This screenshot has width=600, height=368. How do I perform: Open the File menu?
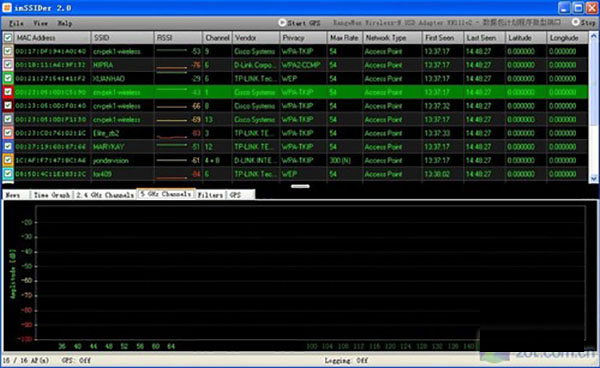coord(16,23)
